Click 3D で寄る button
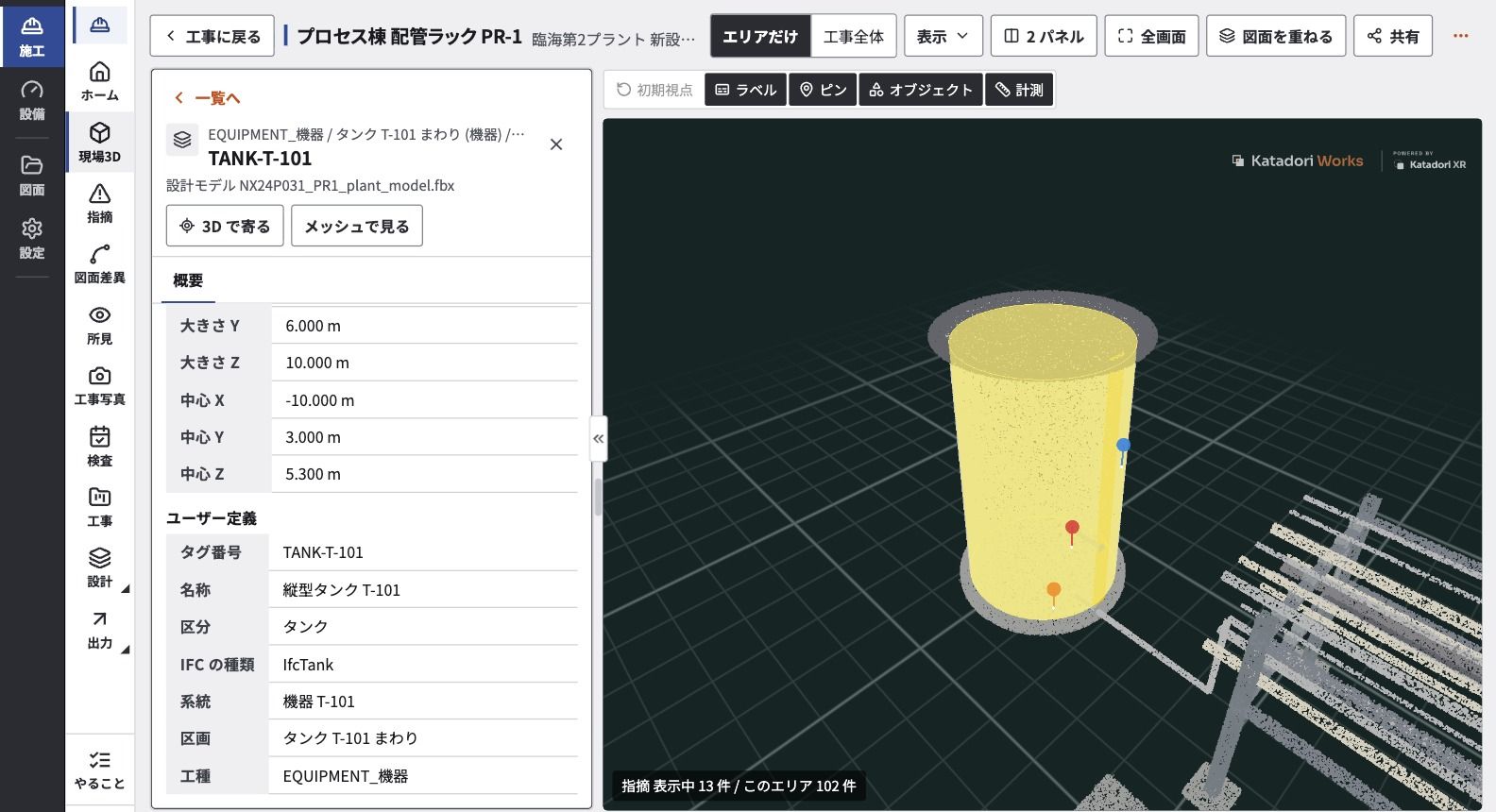The image size is (1496, 812). point(225,226)
